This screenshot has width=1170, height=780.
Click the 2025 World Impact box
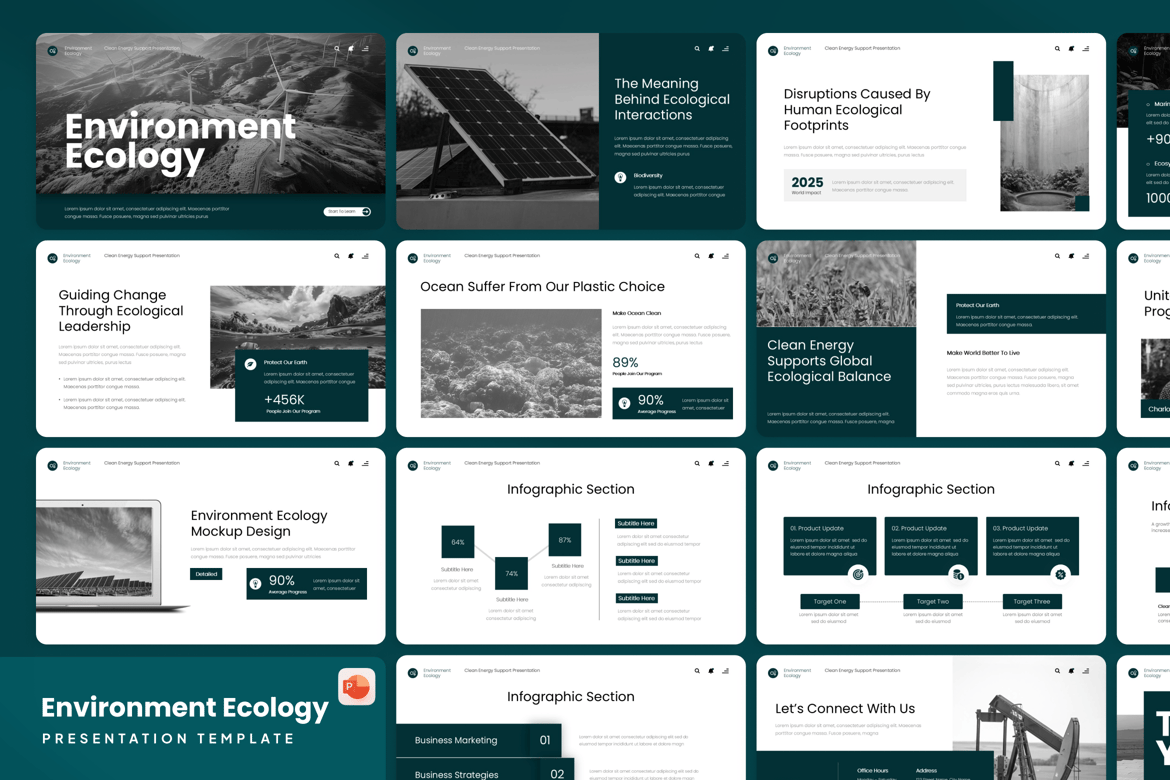coord(875,185)
